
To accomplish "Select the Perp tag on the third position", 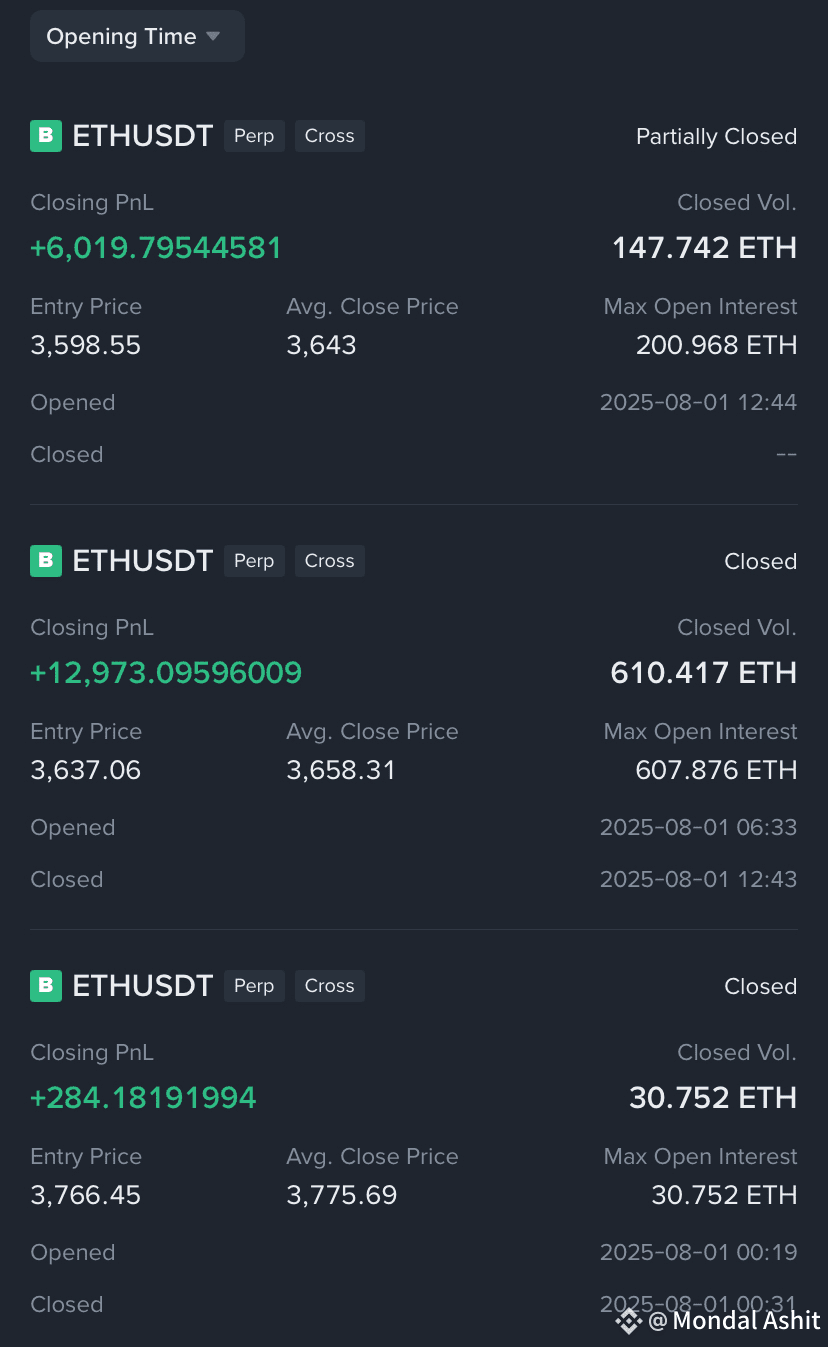I will [254, 986].
